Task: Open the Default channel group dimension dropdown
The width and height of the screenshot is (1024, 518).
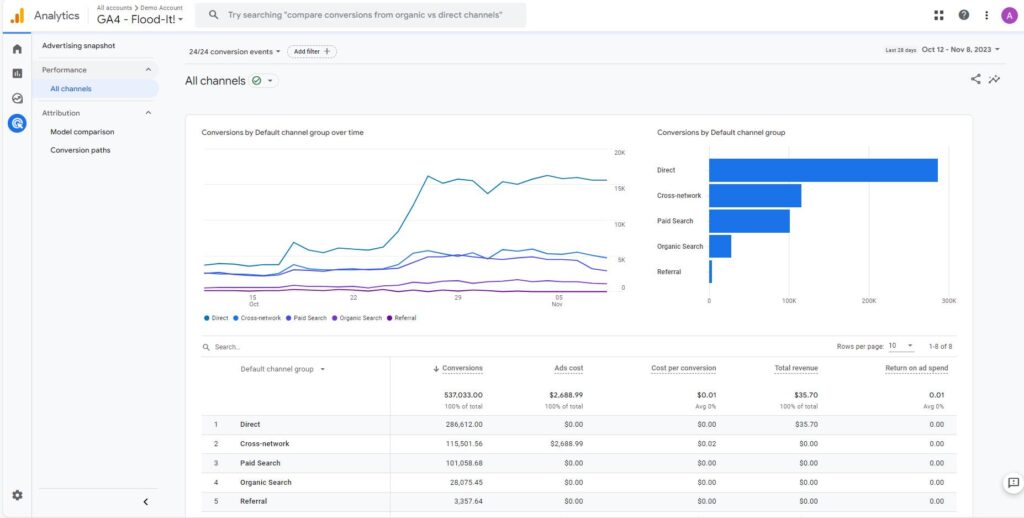Action: point(283,369)
